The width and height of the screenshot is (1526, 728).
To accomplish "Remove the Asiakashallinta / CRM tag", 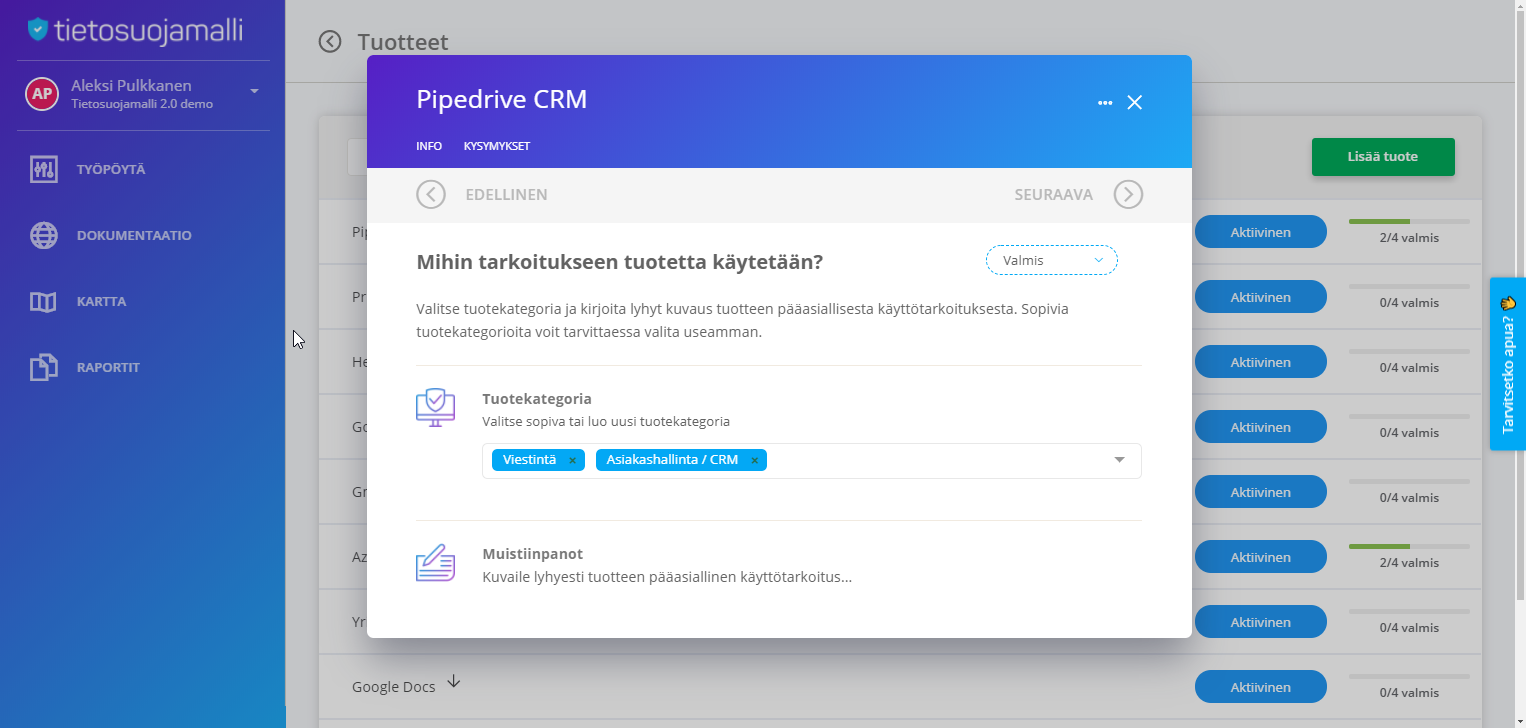I will point(754,460).
